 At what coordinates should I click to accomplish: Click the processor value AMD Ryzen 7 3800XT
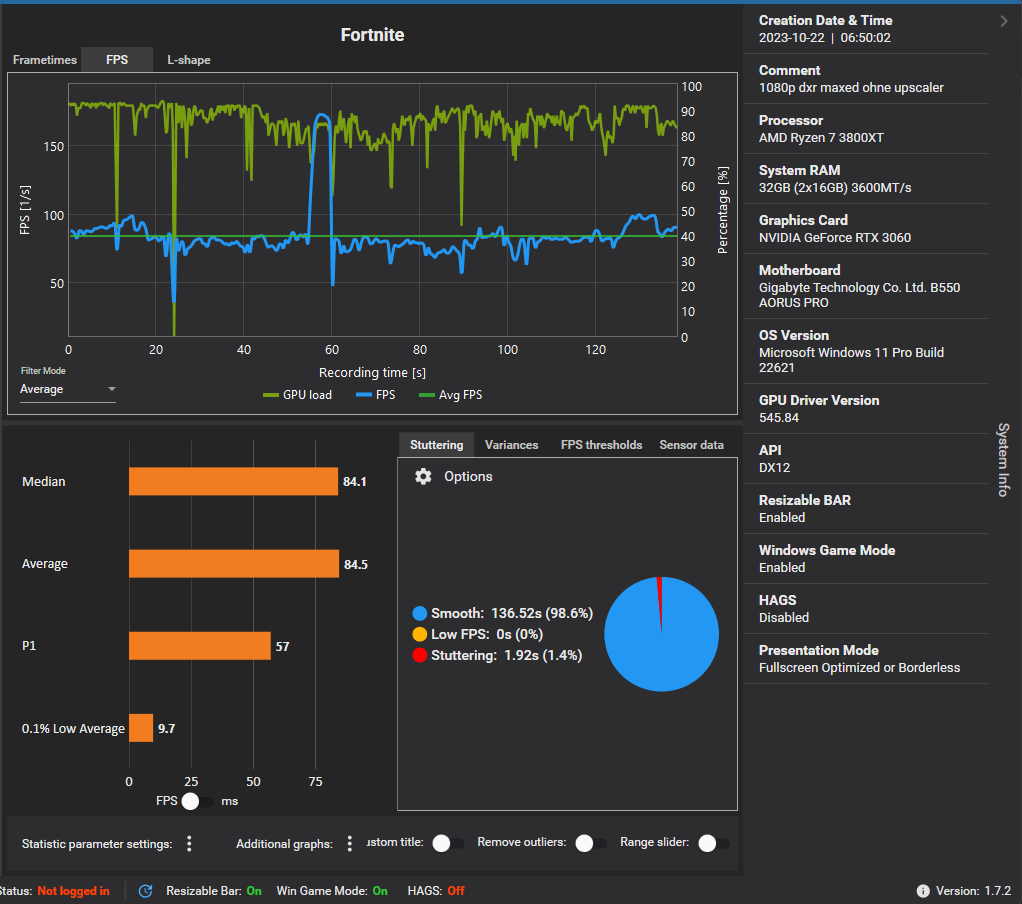coord(821,138)
